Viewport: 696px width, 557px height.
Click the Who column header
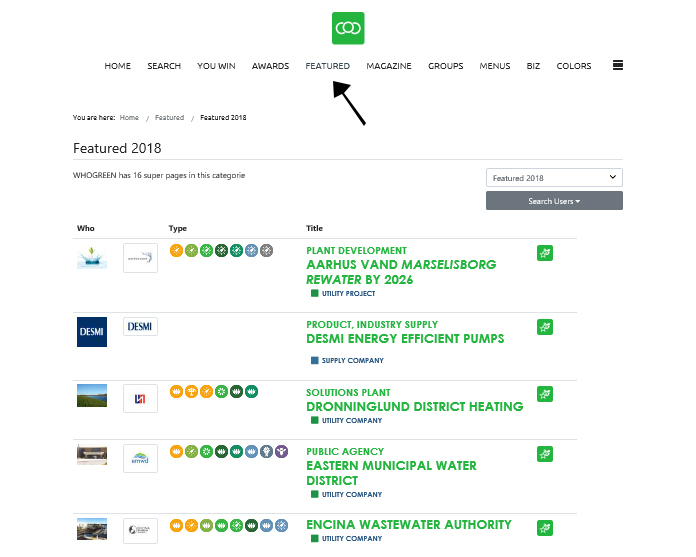[86, 228]
